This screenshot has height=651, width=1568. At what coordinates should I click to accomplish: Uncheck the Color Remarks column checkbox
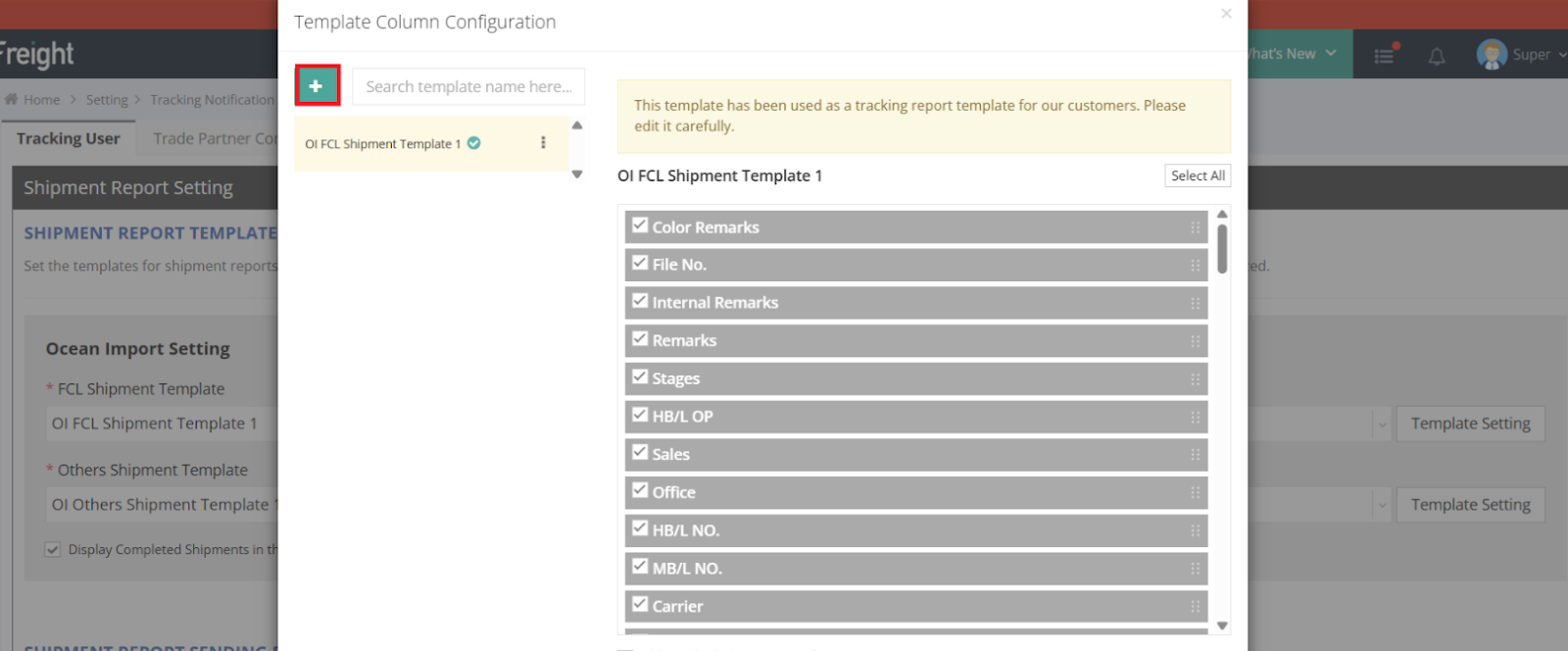coord(640,225)
